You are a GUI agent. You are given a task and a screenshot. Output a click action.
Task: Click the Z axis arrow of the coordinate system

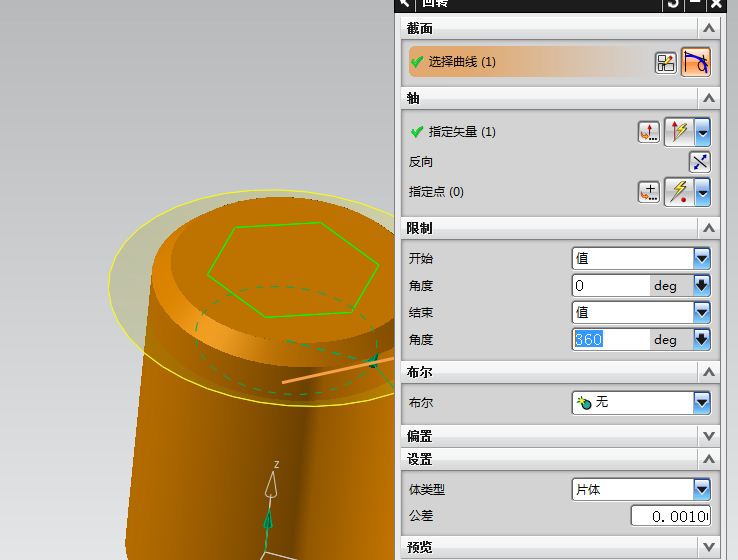[x=271, y=485]
